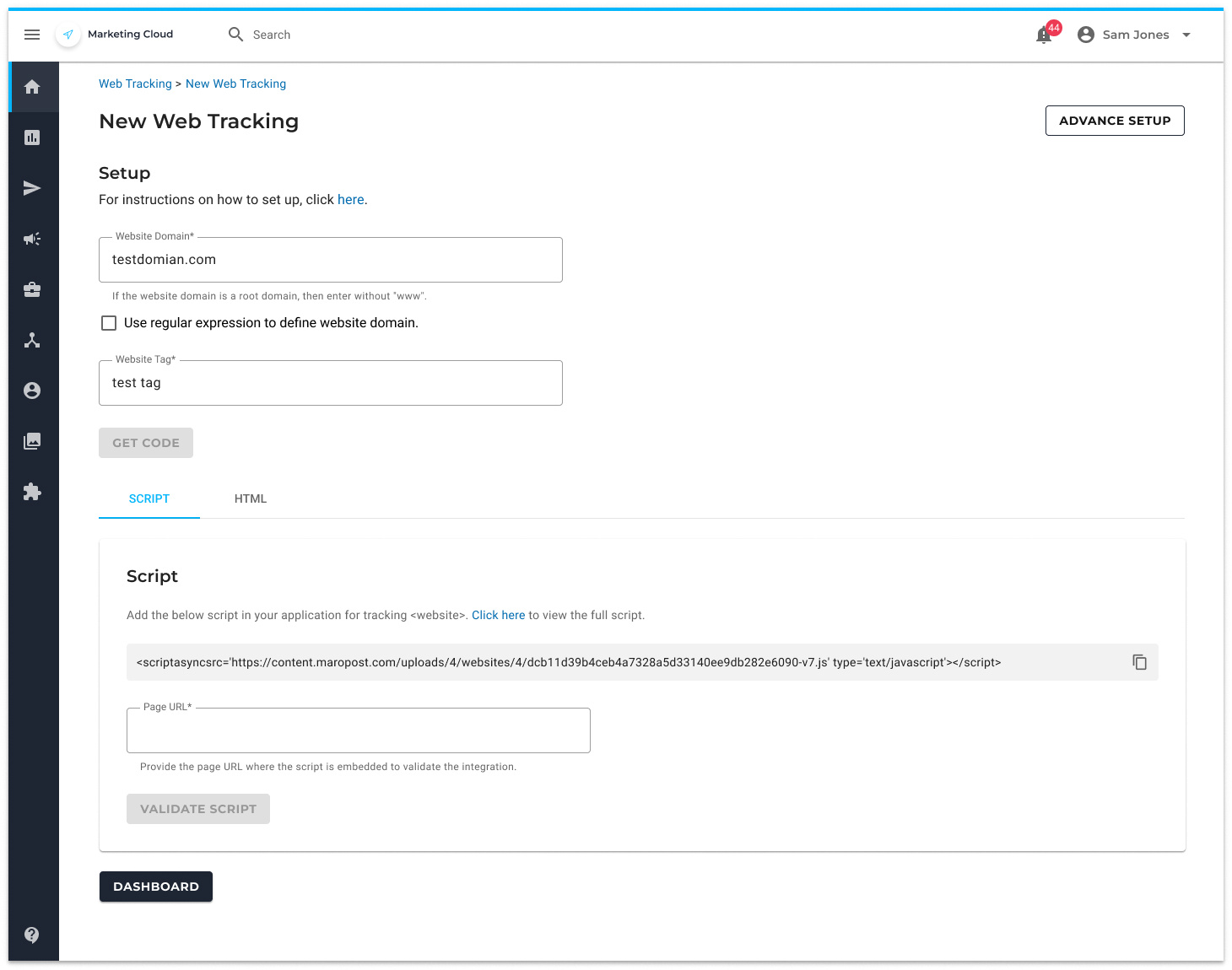Click the Marketing Cloud logo icon
1232x970 pixels.
point(68,35)
